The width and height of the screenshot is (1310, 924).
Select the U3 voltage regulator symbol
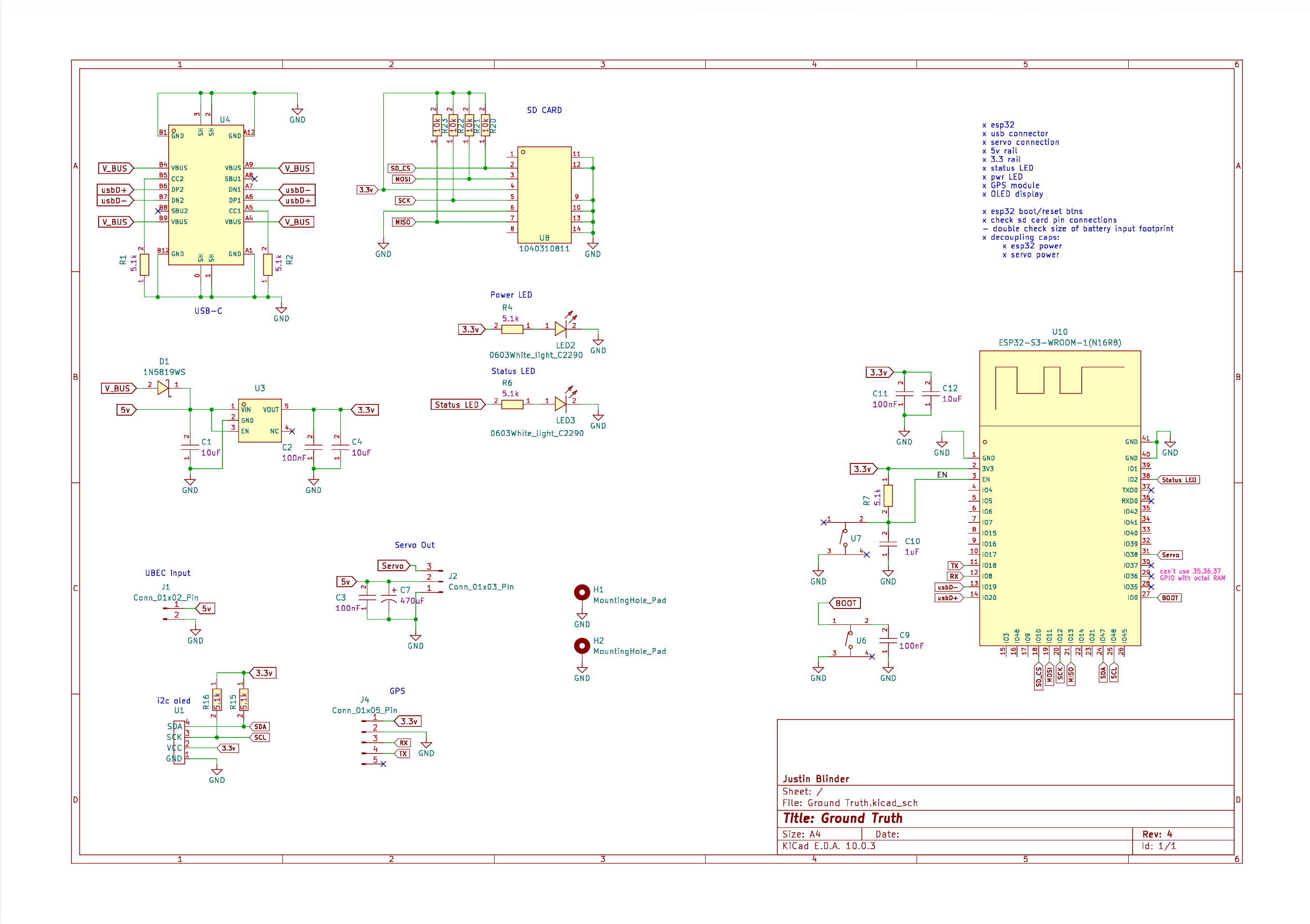[x=260, y=420]
